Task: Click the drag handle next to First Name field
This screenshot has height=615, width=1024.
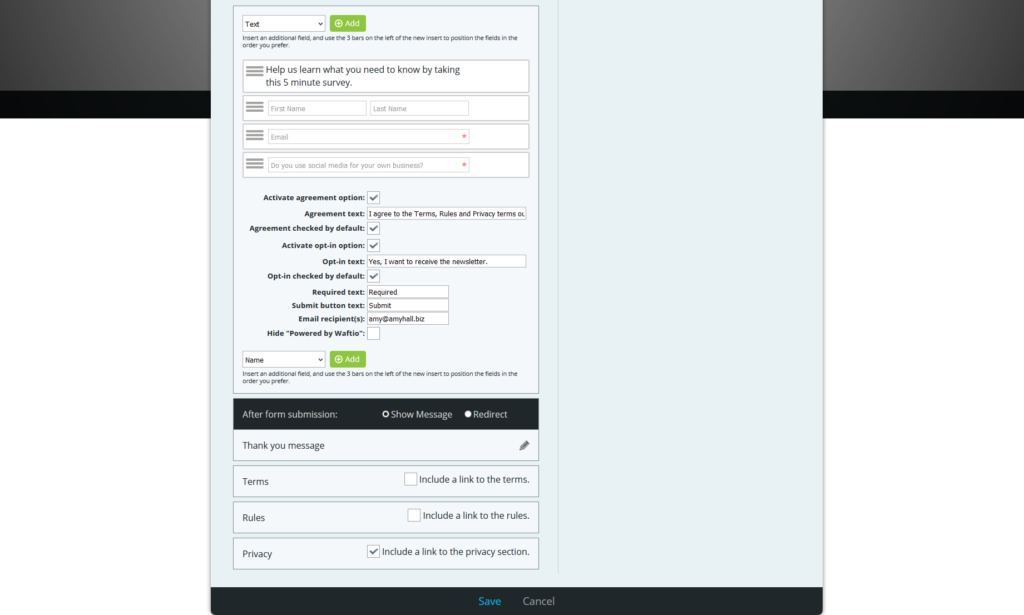Action: click(x=255, y=107)
